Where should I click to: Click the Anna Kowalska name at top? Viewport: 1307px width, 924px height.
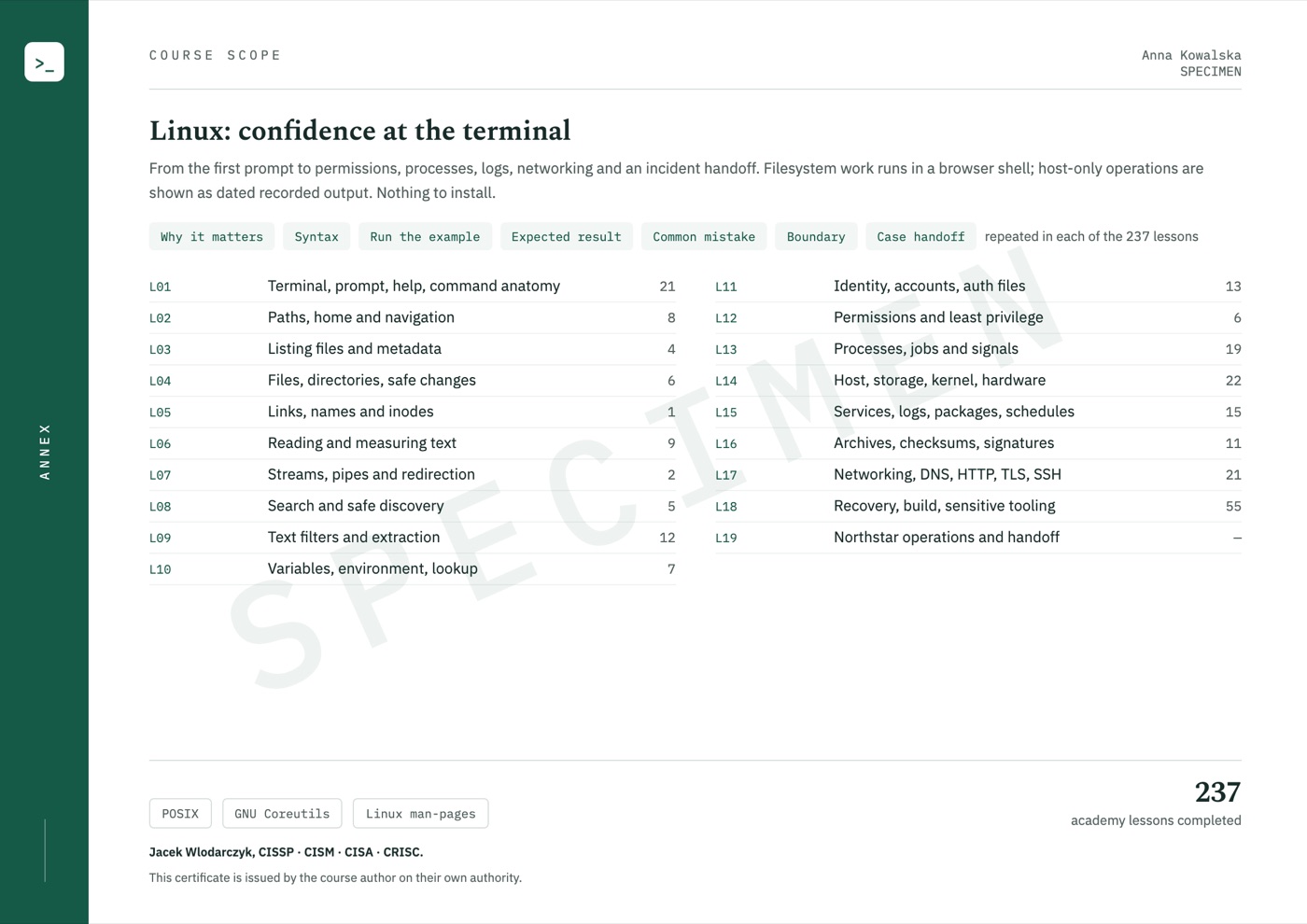1191,55
